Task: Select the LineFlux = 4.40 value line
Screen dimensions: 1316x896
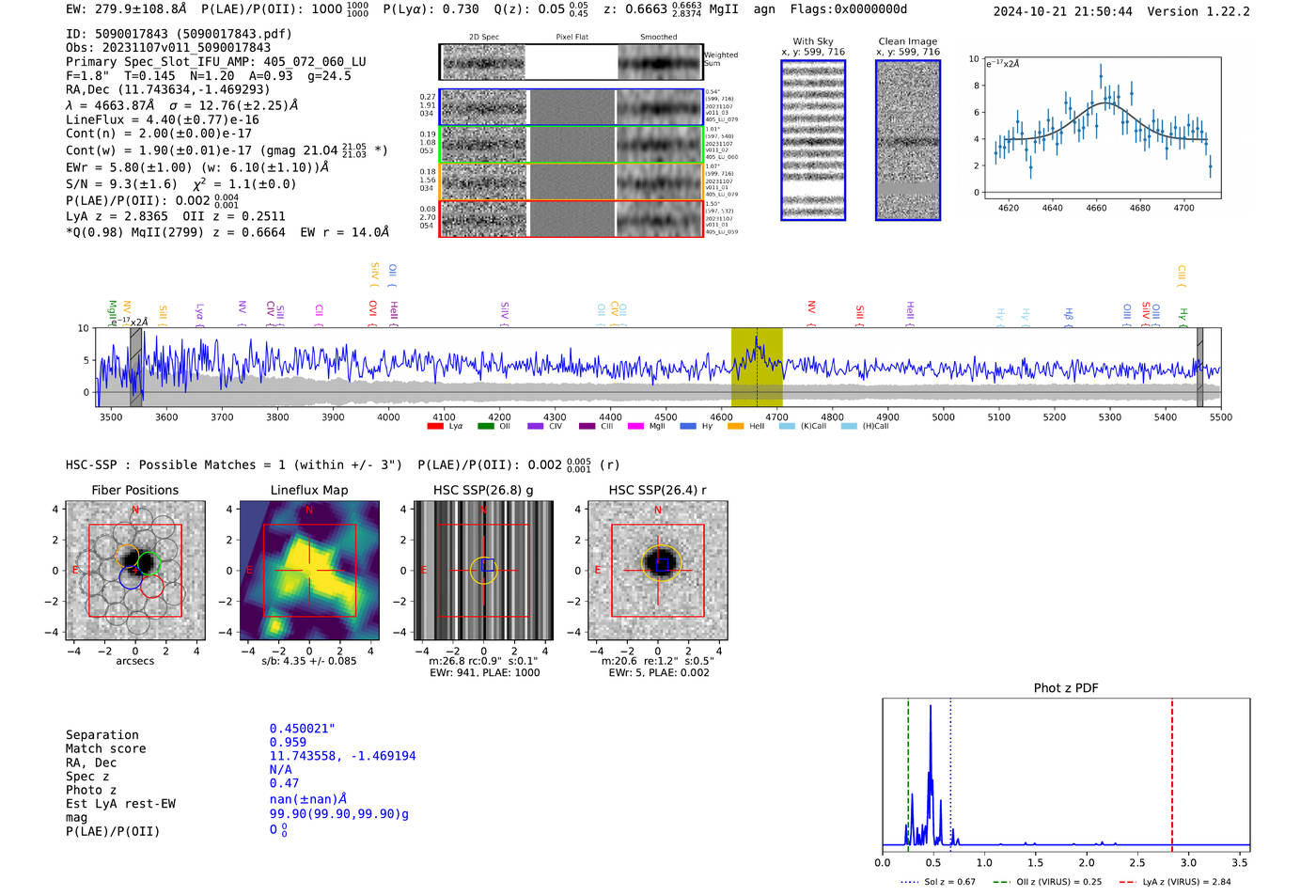Action: coord(163,120)
